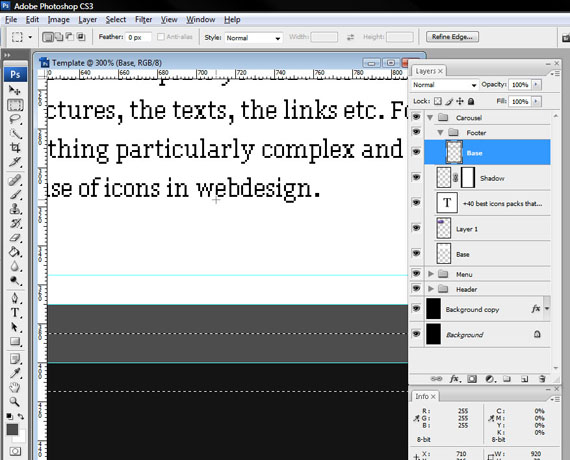Open the Layer menu
Image resolution: width=570 pixels, height=460 pixels.
point(88,20)
